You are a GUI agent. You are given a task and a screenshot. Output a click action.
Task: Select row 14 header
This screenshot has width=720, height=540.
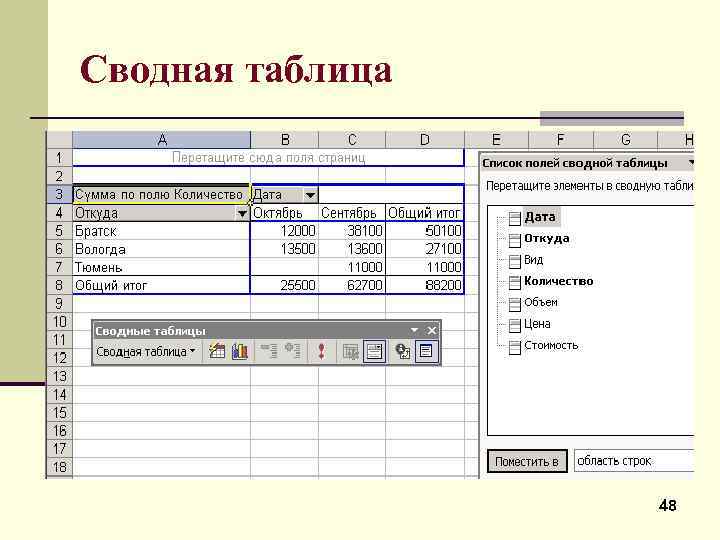(x=59, y=394)
